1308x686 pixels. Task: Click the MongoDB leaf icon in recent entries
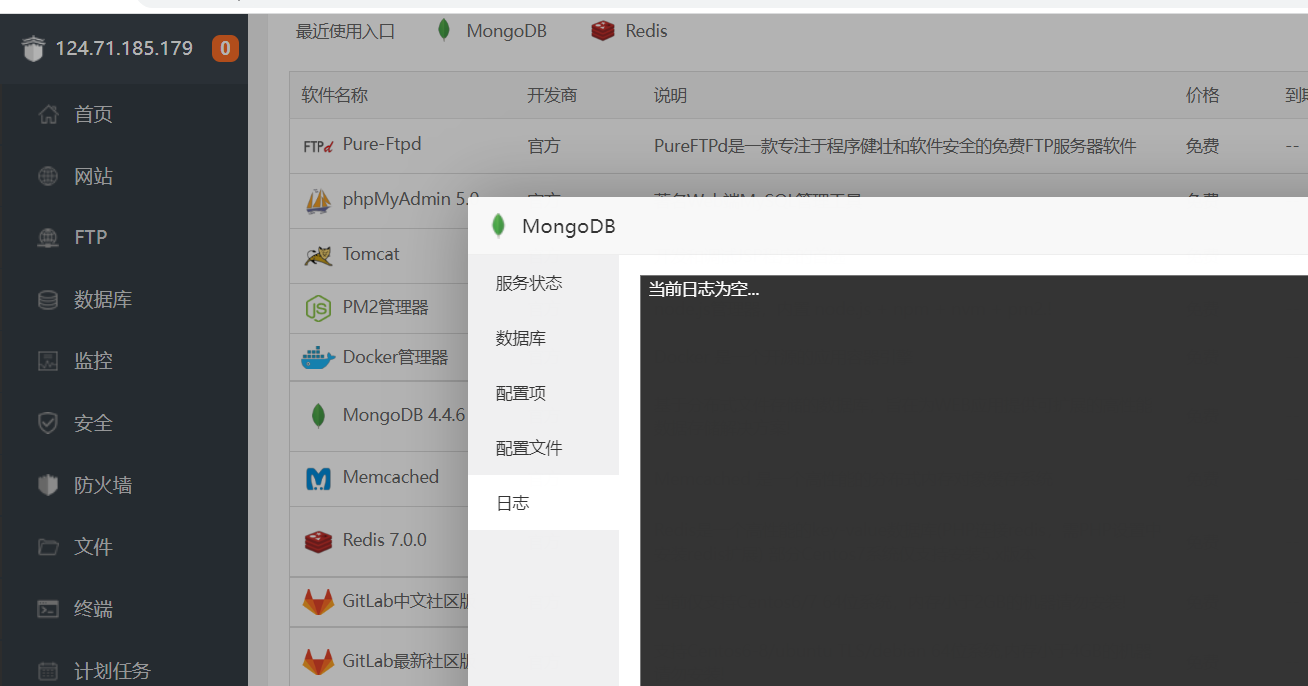tap(444, 31)
